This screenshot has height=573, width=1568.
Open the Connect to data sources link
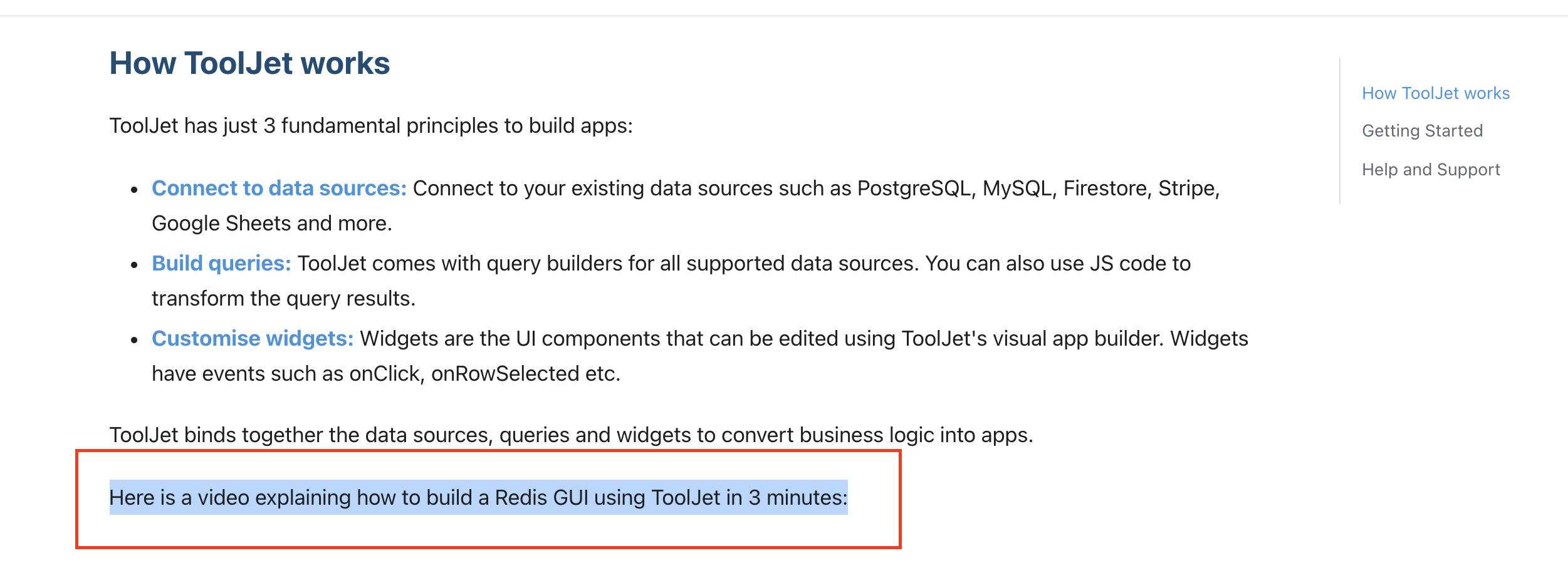pos(278,187)
